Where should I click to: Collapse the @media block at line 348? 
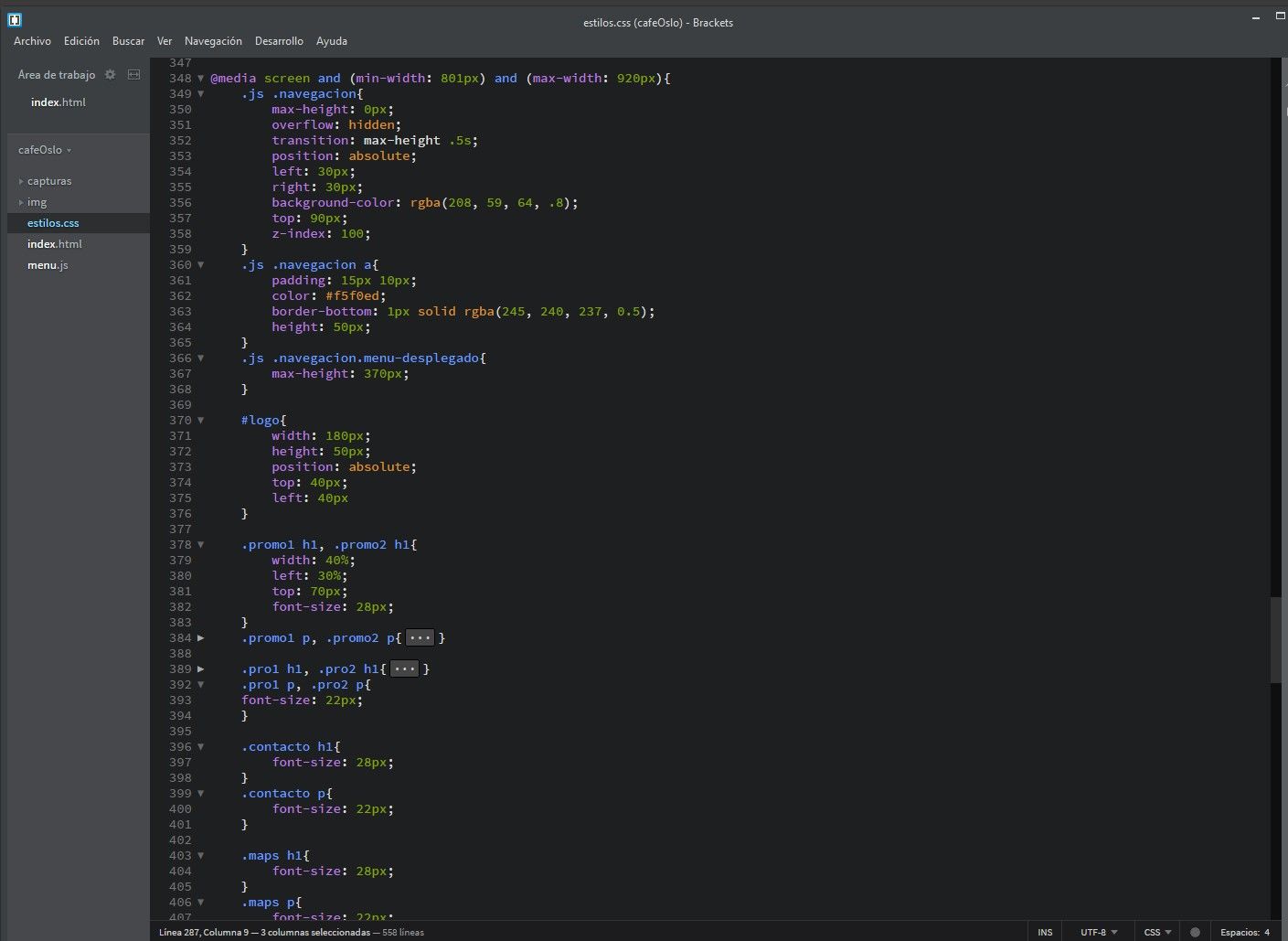coord(201,79)
